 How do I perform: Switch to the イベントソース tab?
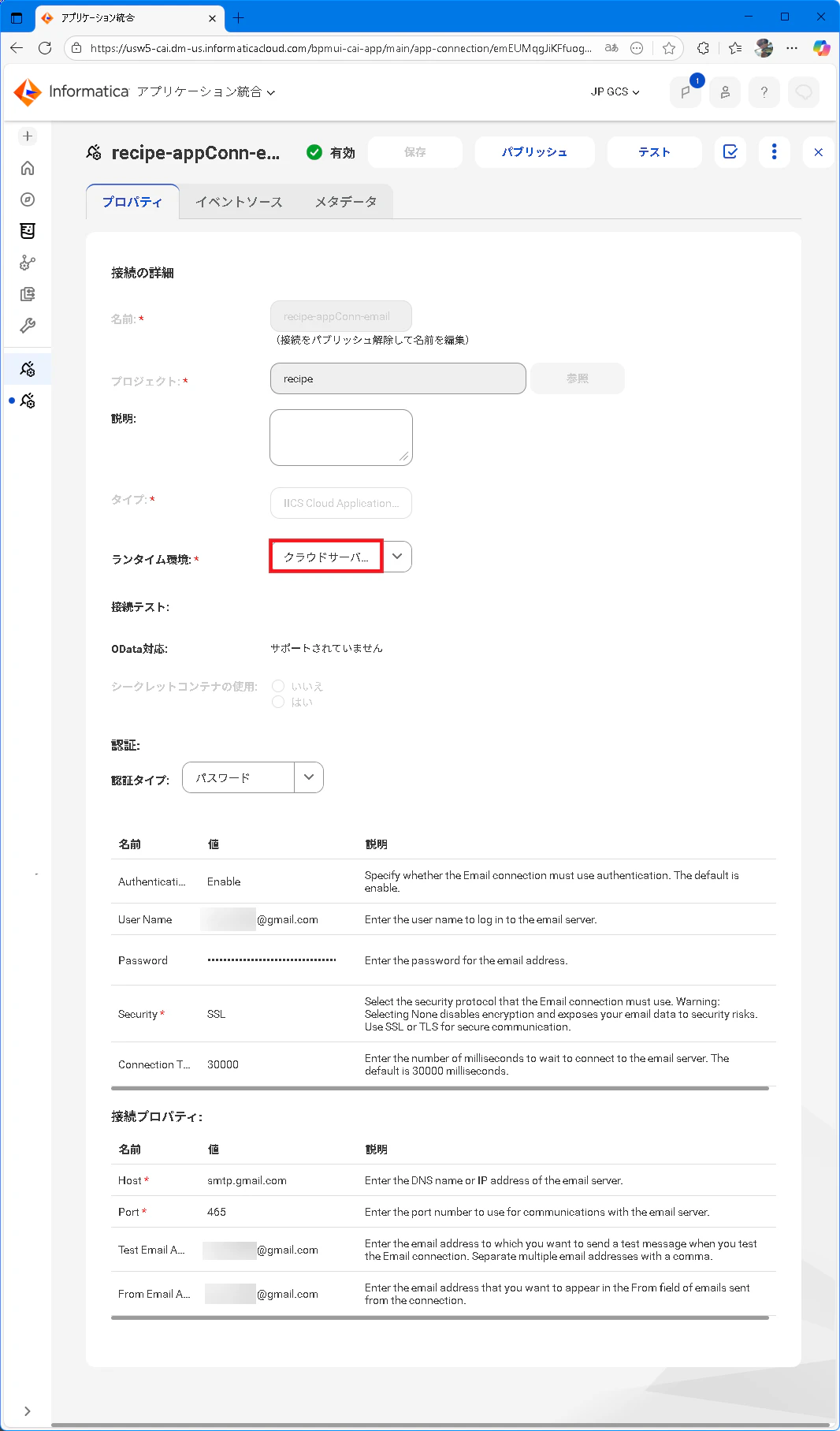pos(239,202)
